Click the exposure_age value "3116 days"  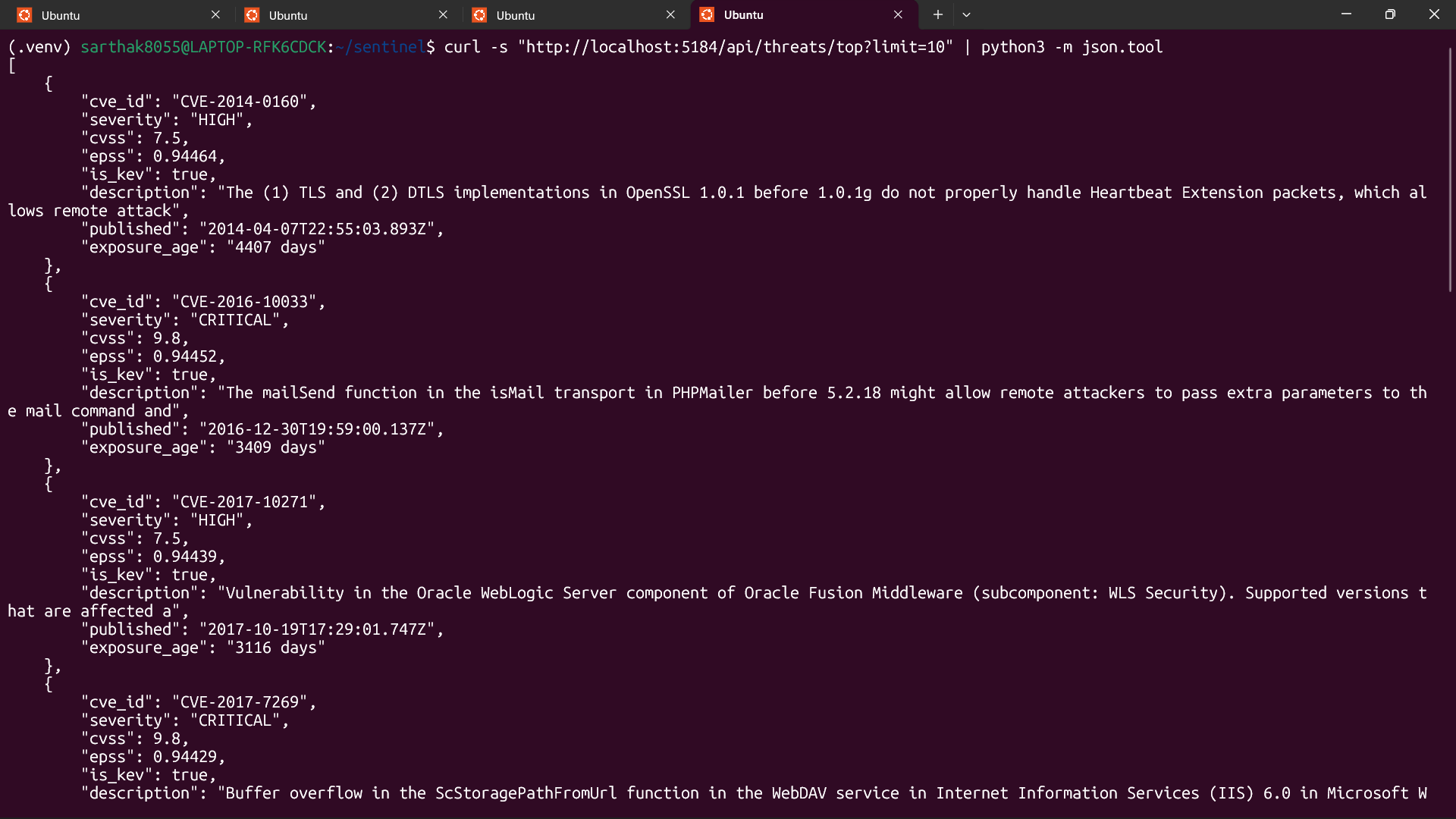[x=276, y=648]
